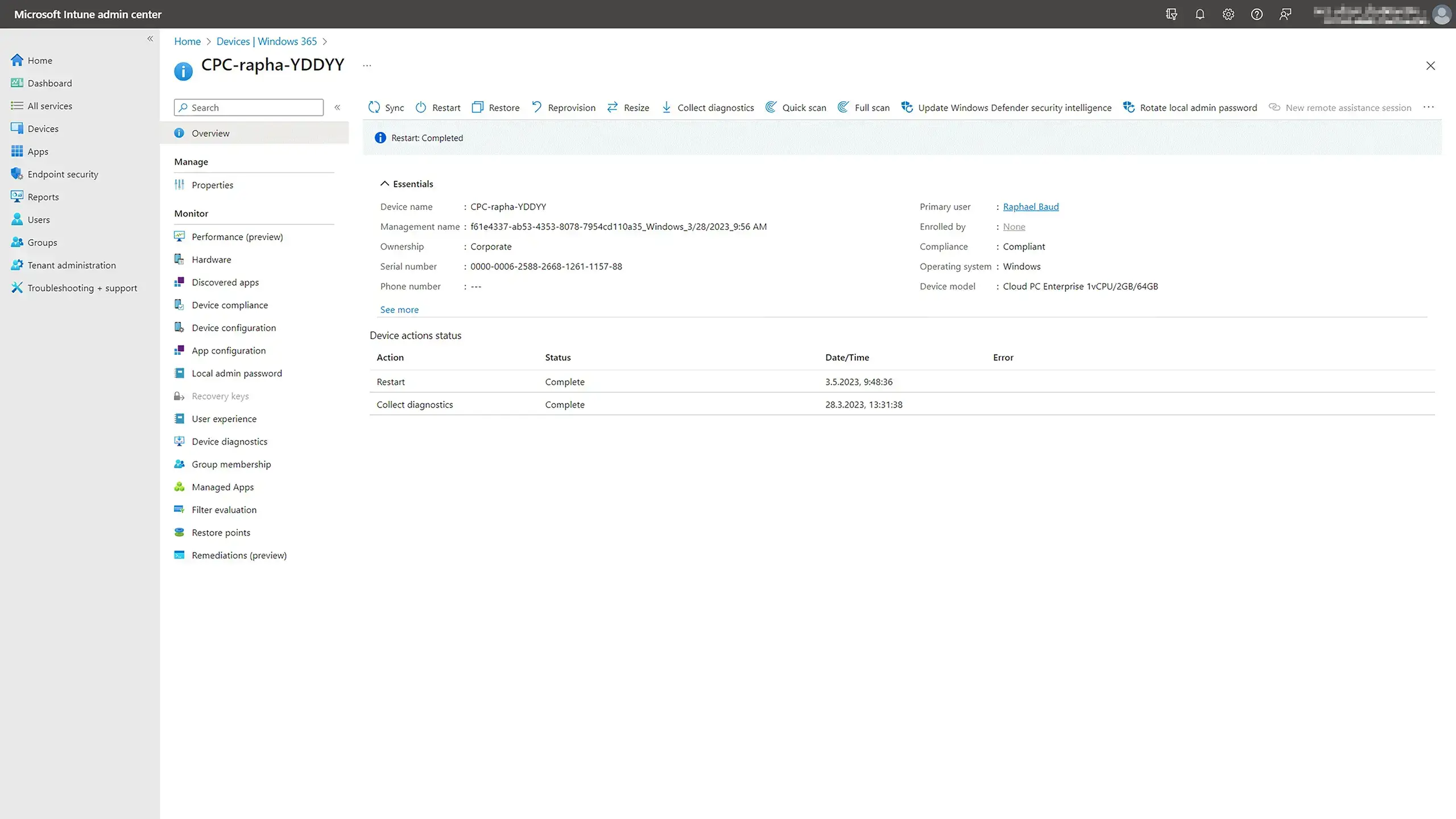Click the resource menu Search field
This screenshot has height=819, width=1456.
tap(249, 107)
